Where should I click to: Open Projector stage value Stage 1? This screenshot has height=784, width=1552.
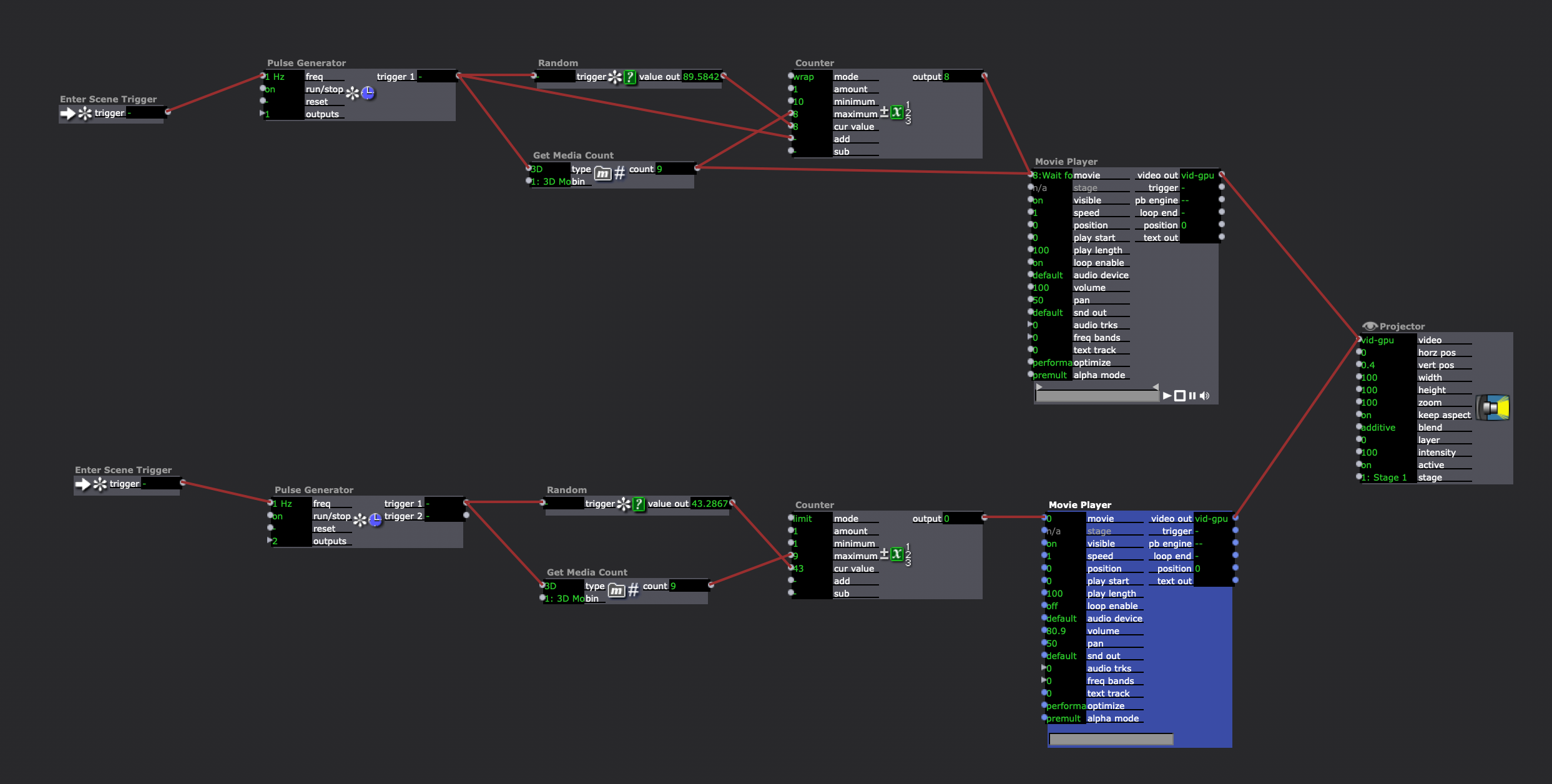click(1388, 478)
